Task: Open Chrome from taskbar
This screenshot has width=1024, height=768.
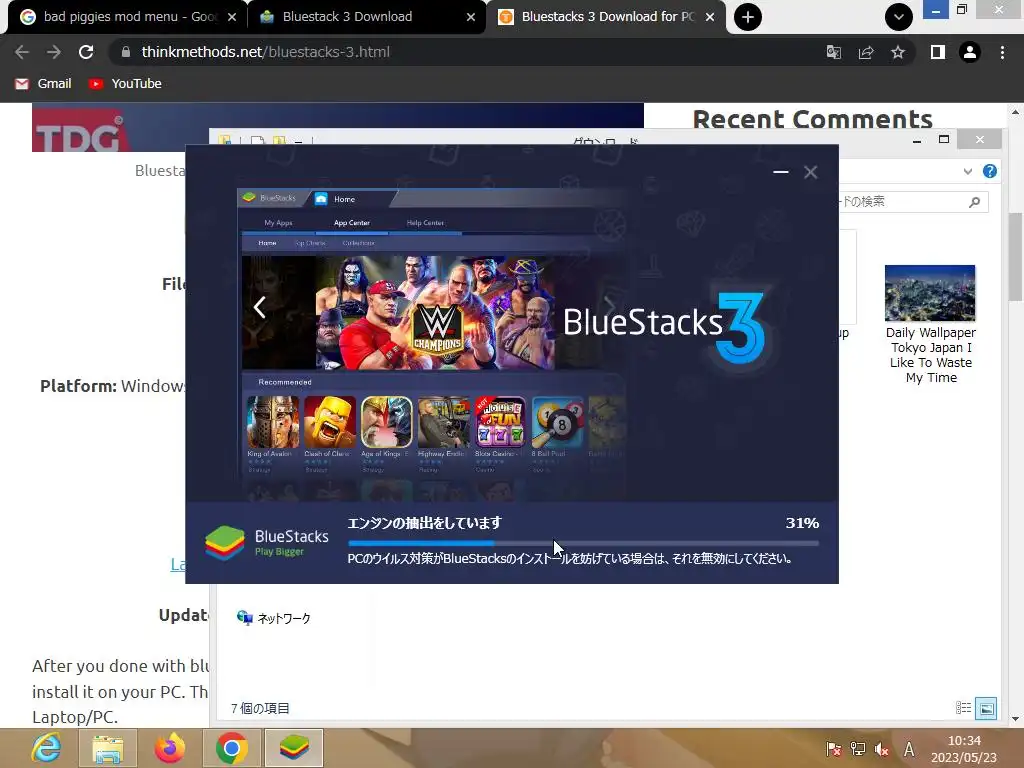Action: point(231,748)
